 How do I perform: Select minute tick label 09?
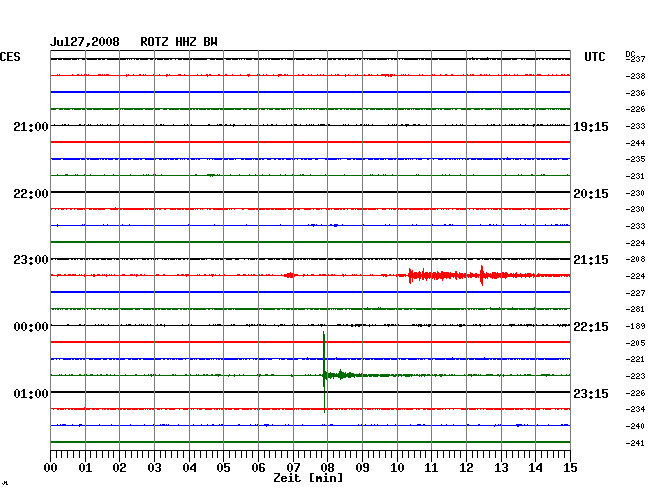click(x=362, y=468)
